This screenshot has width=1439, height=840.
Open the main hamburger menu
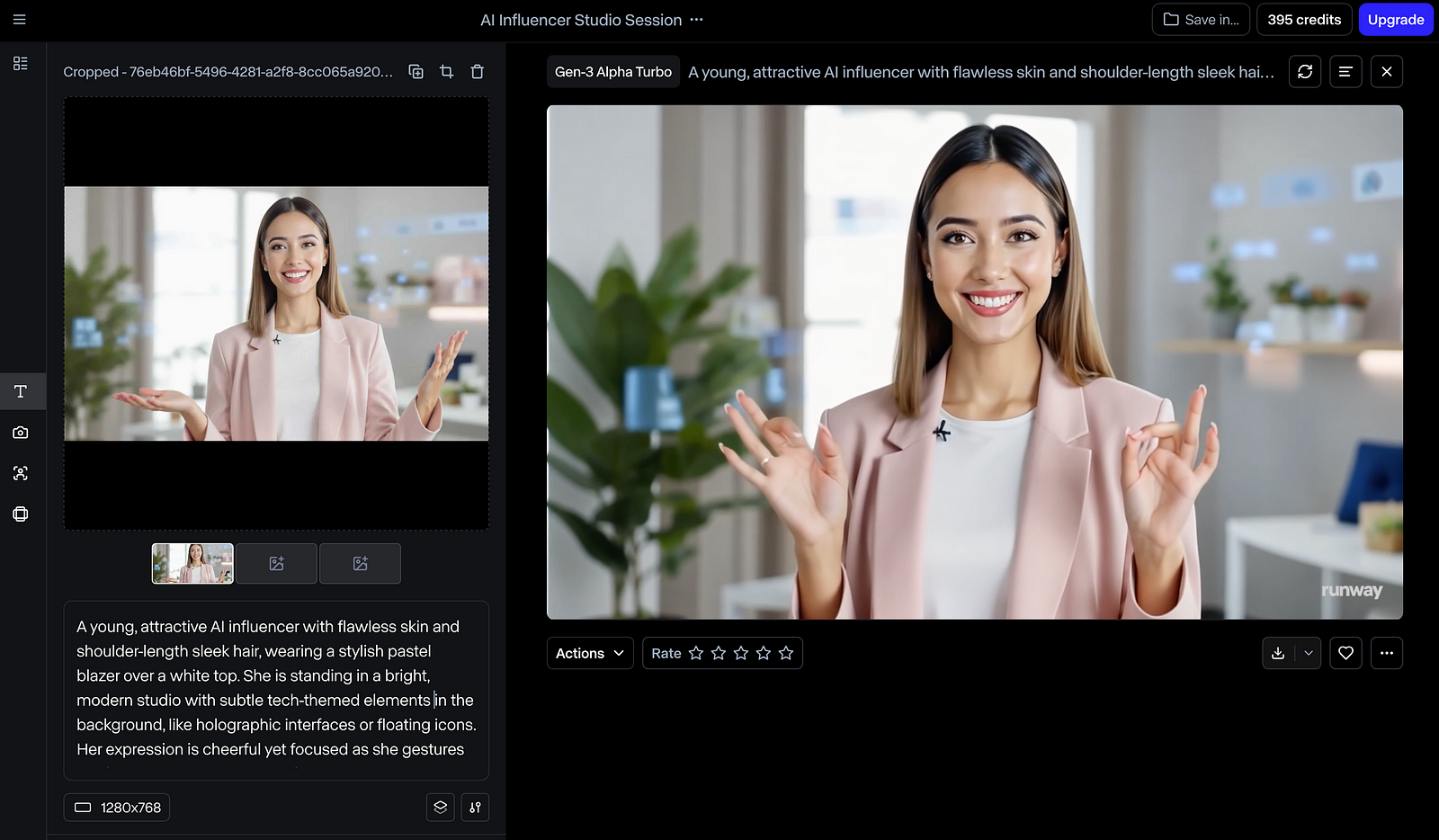click(19, 20)
